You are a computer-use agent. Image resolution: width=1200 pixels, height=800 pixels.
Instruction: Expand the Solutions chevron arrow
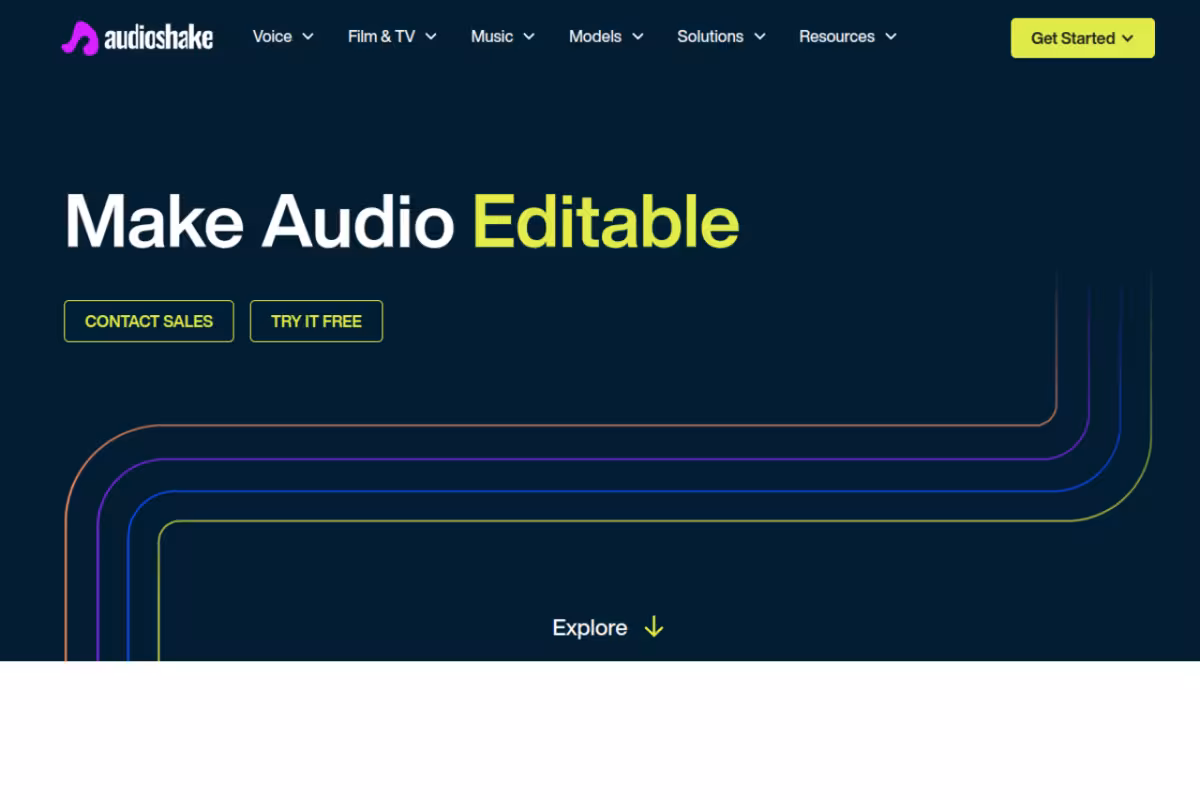click(x=760, y=37)
